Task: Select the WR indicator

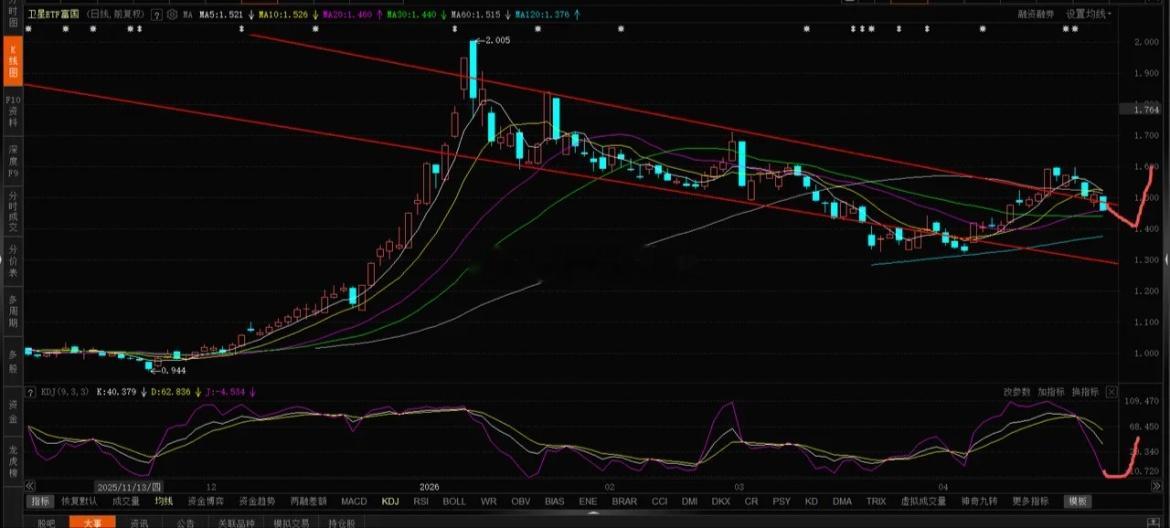Action: coord(489,501)
